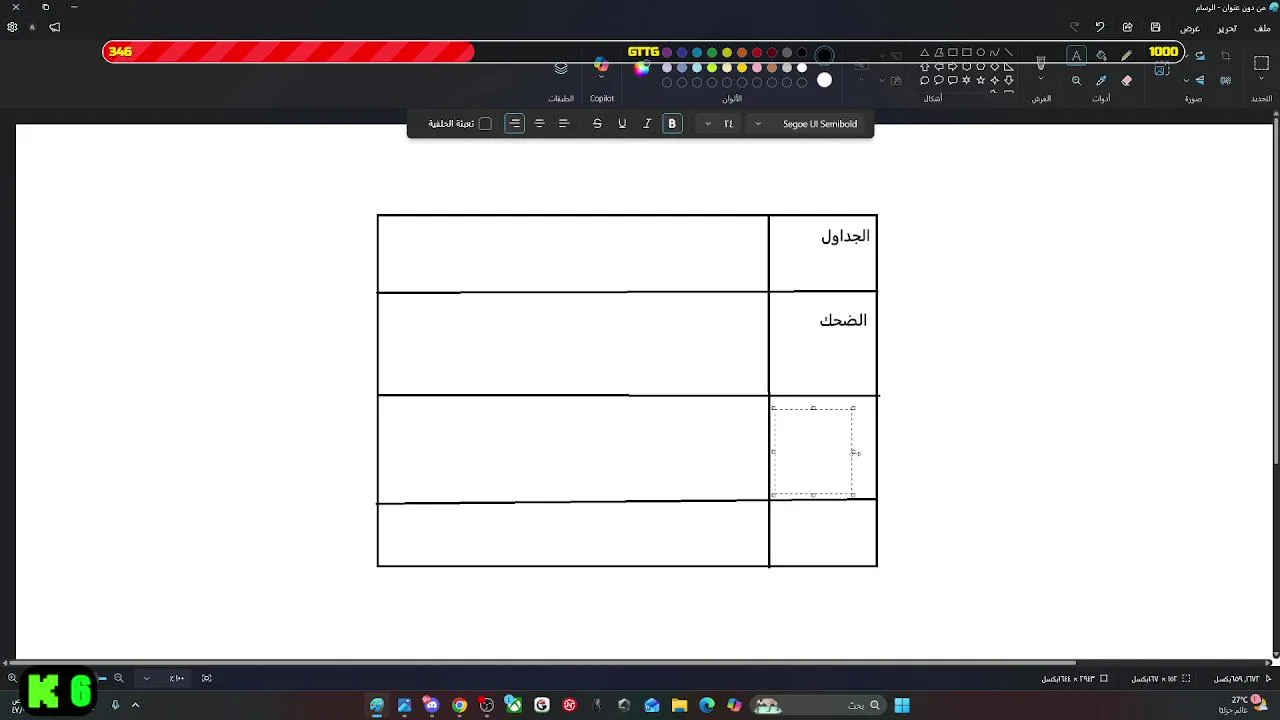Open the Edit menu (تحرير)
The width and height of the screenshot is (1280, 720).
(x=1227, y=27)
